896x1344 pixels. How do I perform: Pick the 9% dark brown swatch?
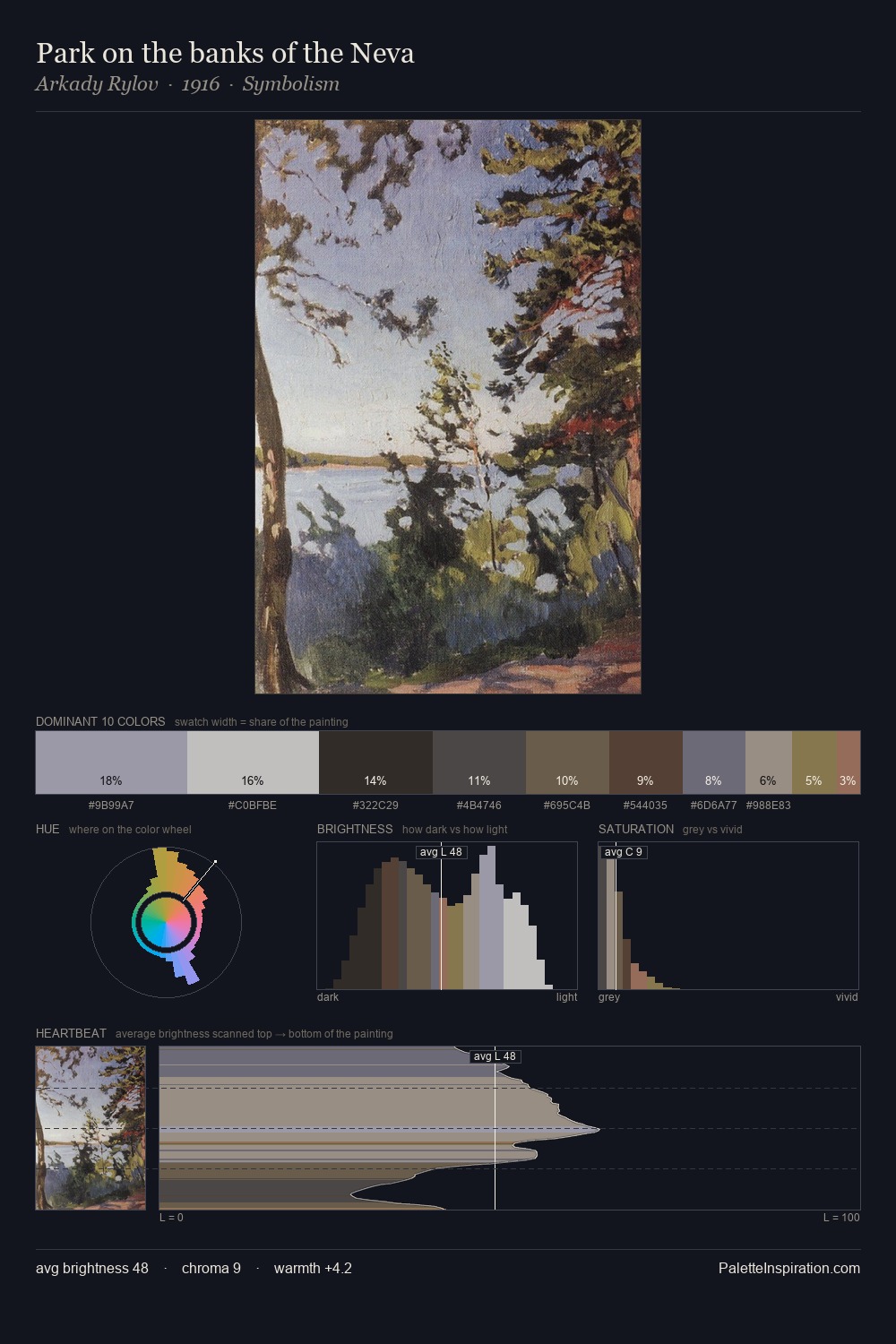(x=646, y=762)
